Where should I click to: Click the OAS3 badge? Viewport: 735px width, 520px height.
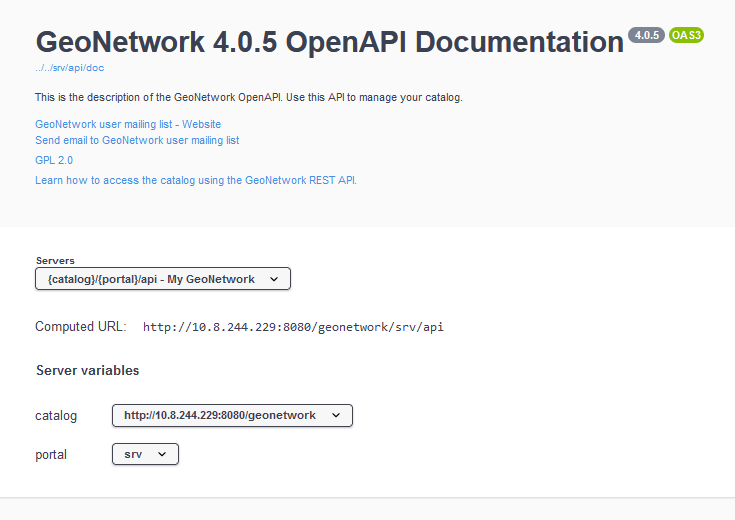tap(686, 35)
